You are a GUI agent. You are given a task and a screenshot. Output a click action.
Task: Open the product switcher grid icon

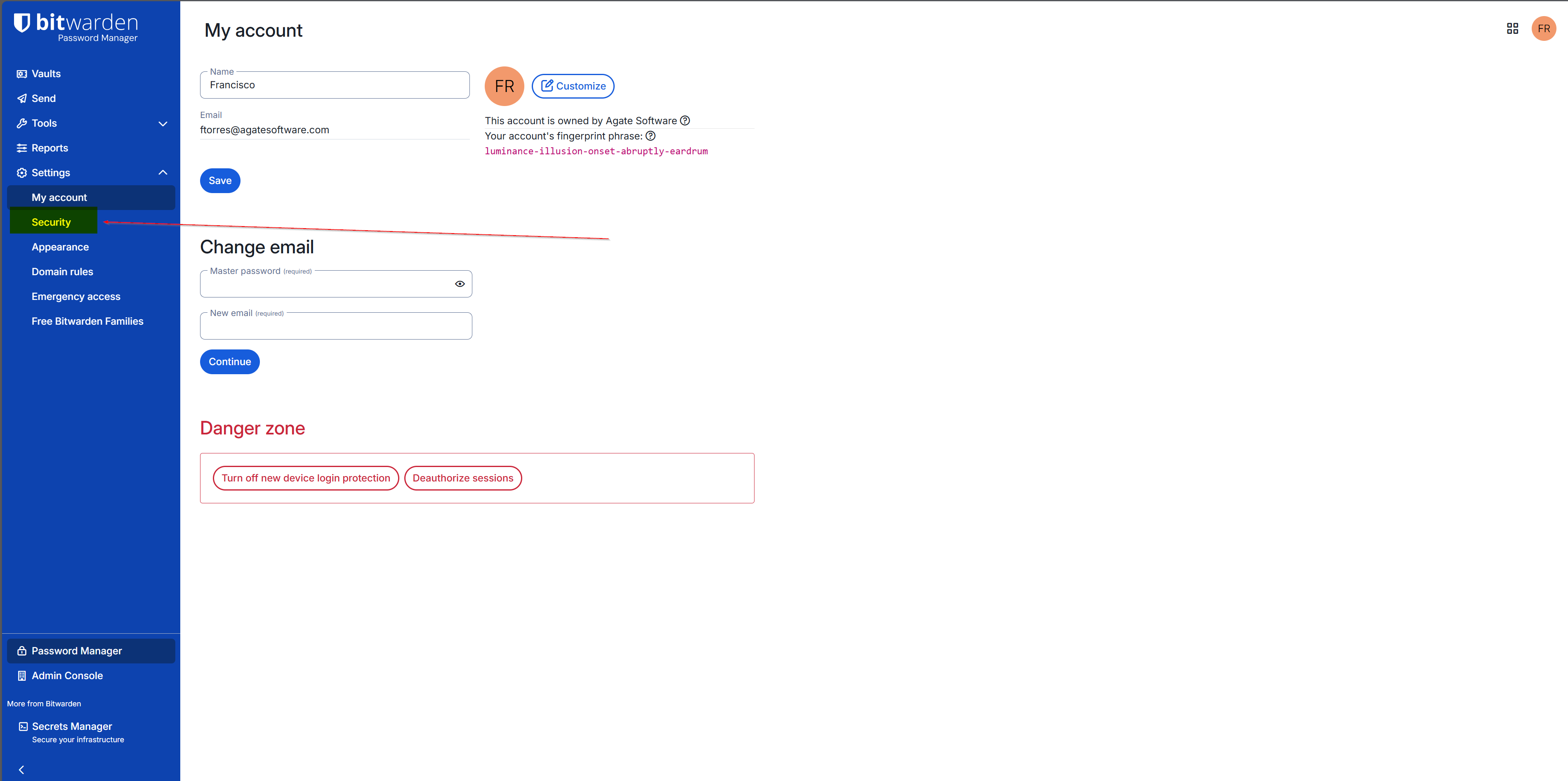(x=1512, y=28)
